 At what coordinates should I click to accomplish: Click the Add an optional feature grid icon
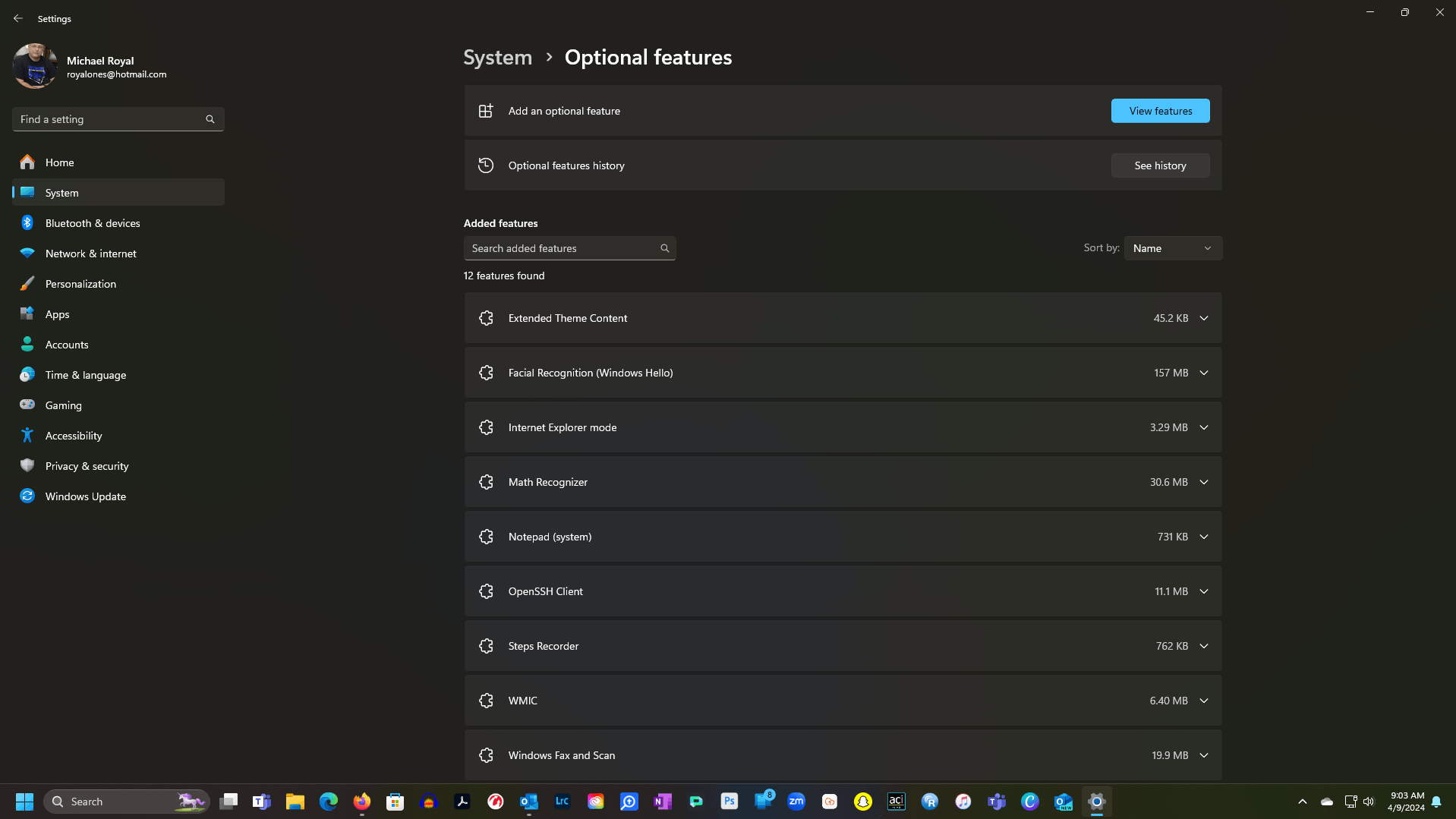[x=486, y=111]
